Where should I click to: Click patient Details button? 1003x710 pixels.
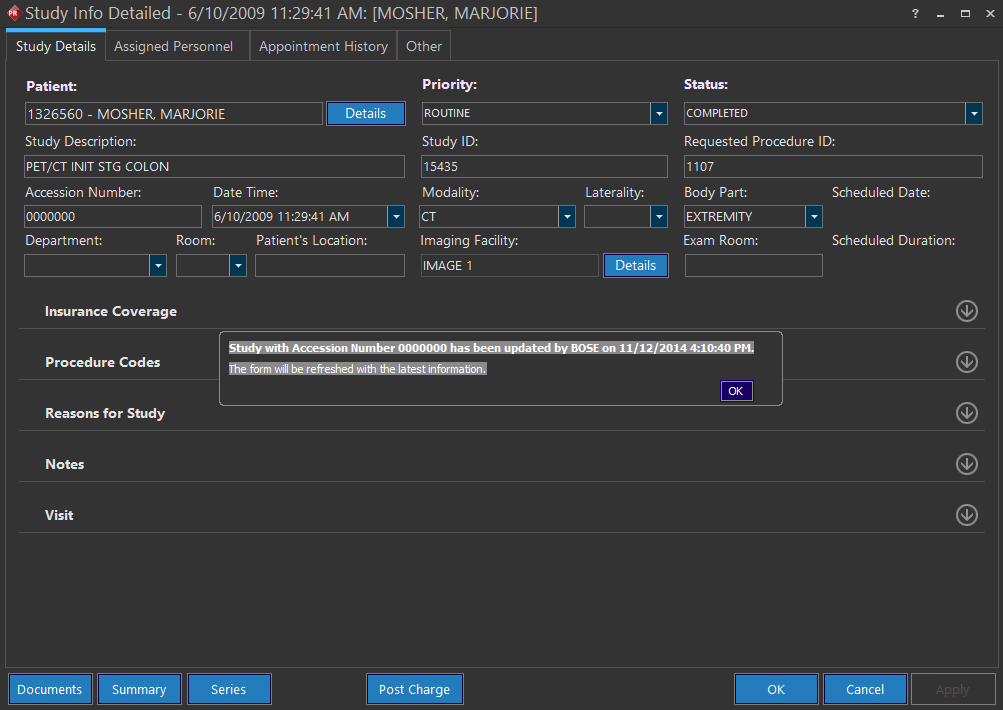click(x=365, y=114)
